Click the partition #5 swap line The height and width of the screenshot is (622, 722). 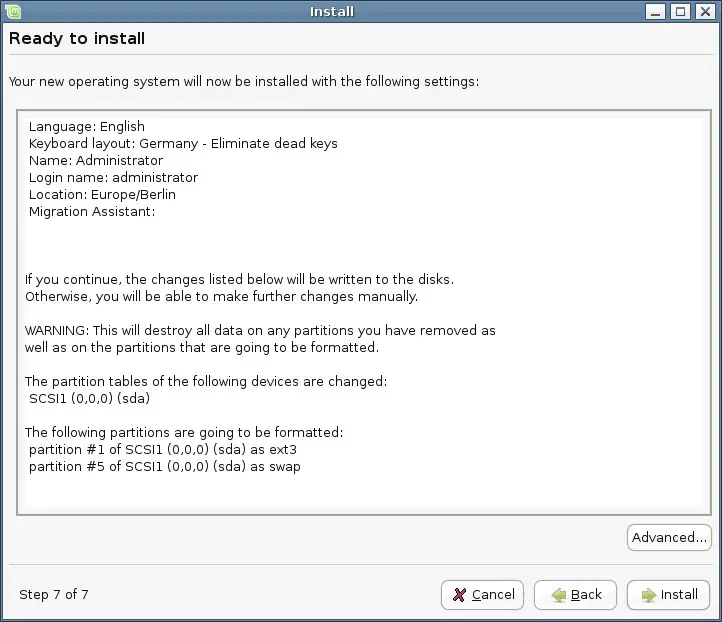coord(164,467)
